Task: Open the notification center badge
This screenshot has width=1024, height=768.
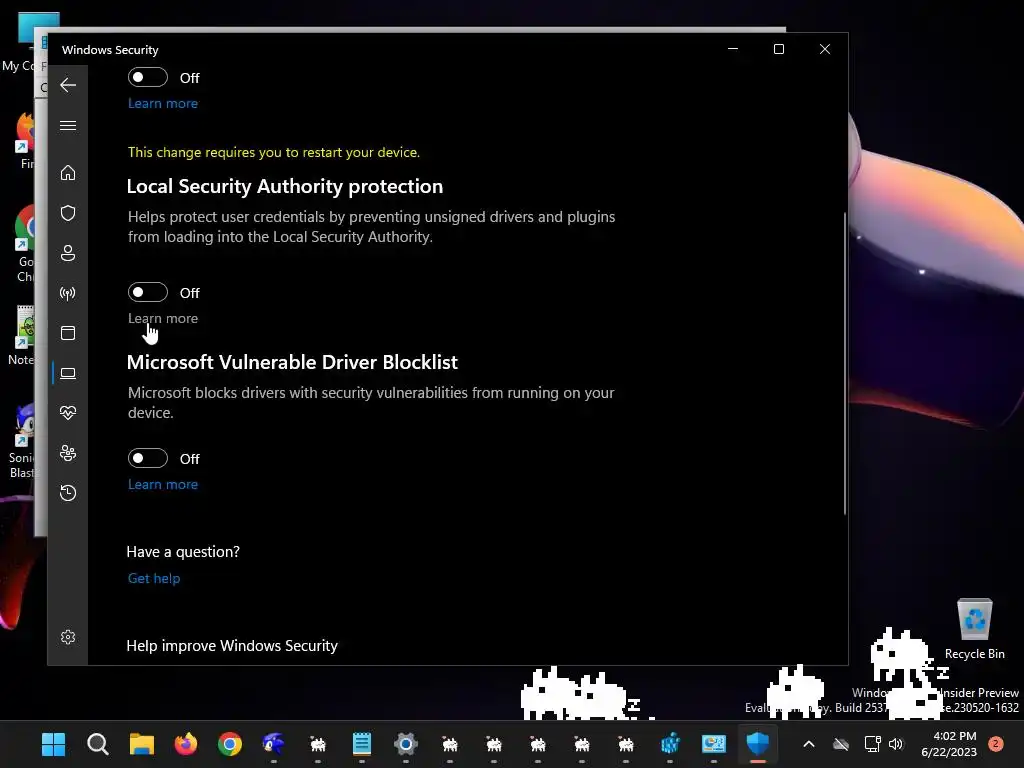Action: coord(996,744)
